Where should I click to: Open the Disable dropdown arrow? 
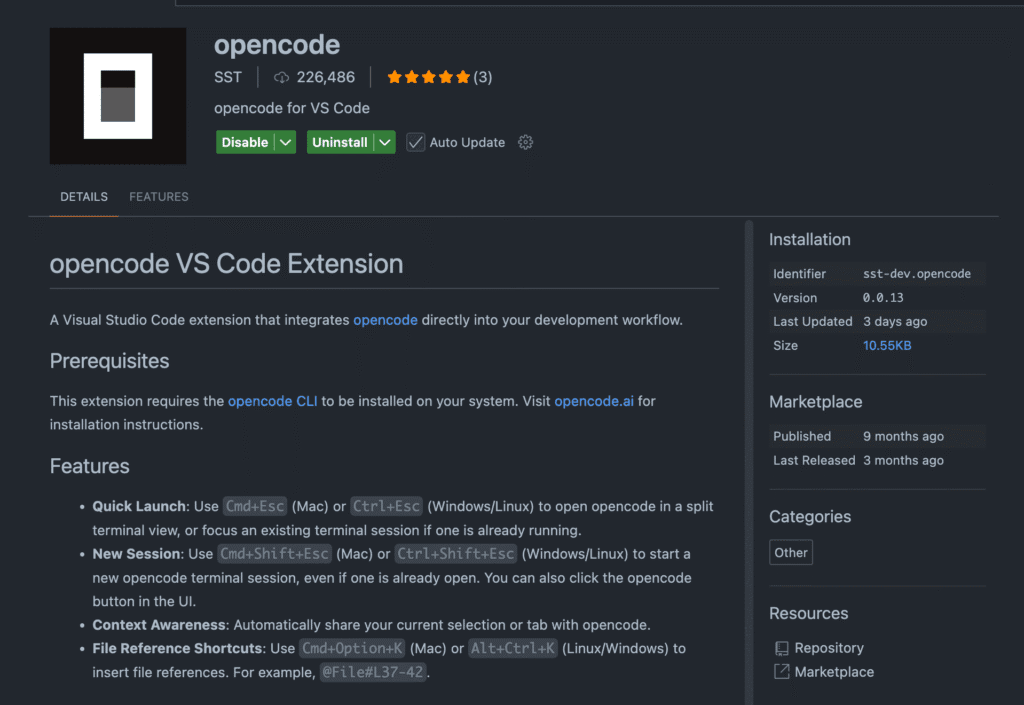[x=284, y=142]
